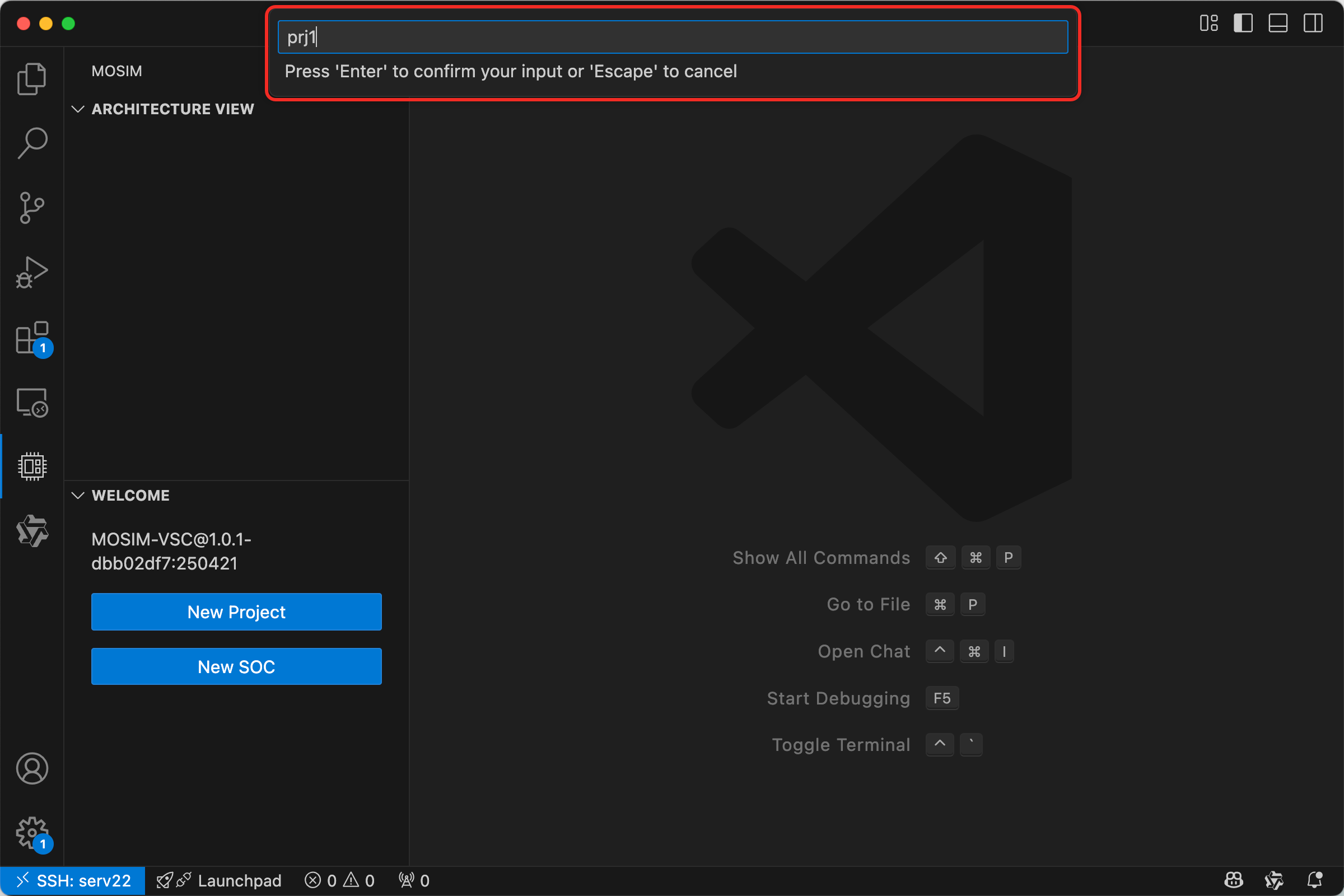Screen dimensions: 1344x896
Task: Toggle the bottom panel
Action: 1278,24
